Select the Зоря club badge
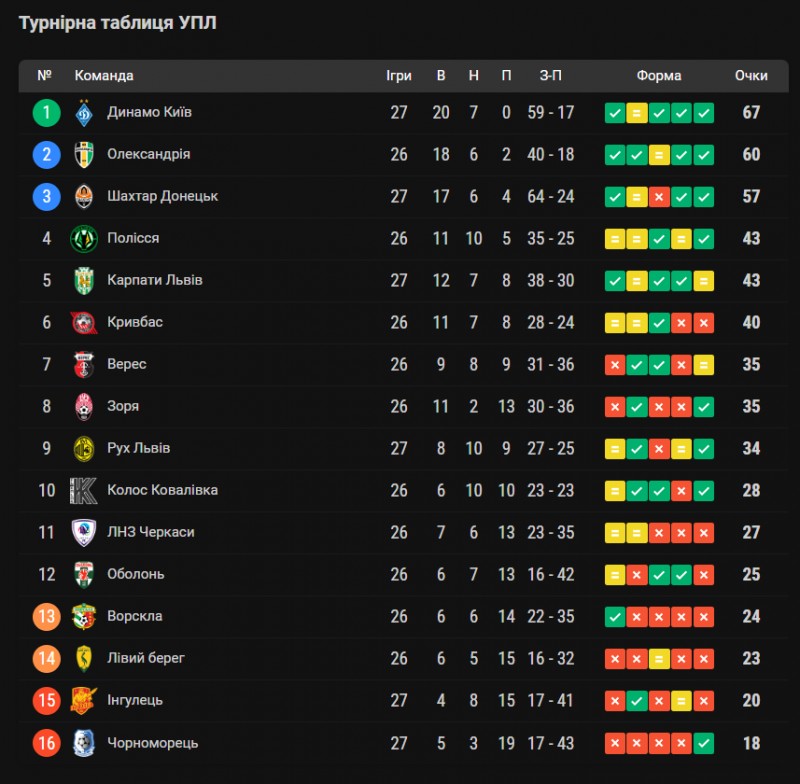 click(84, 407)
